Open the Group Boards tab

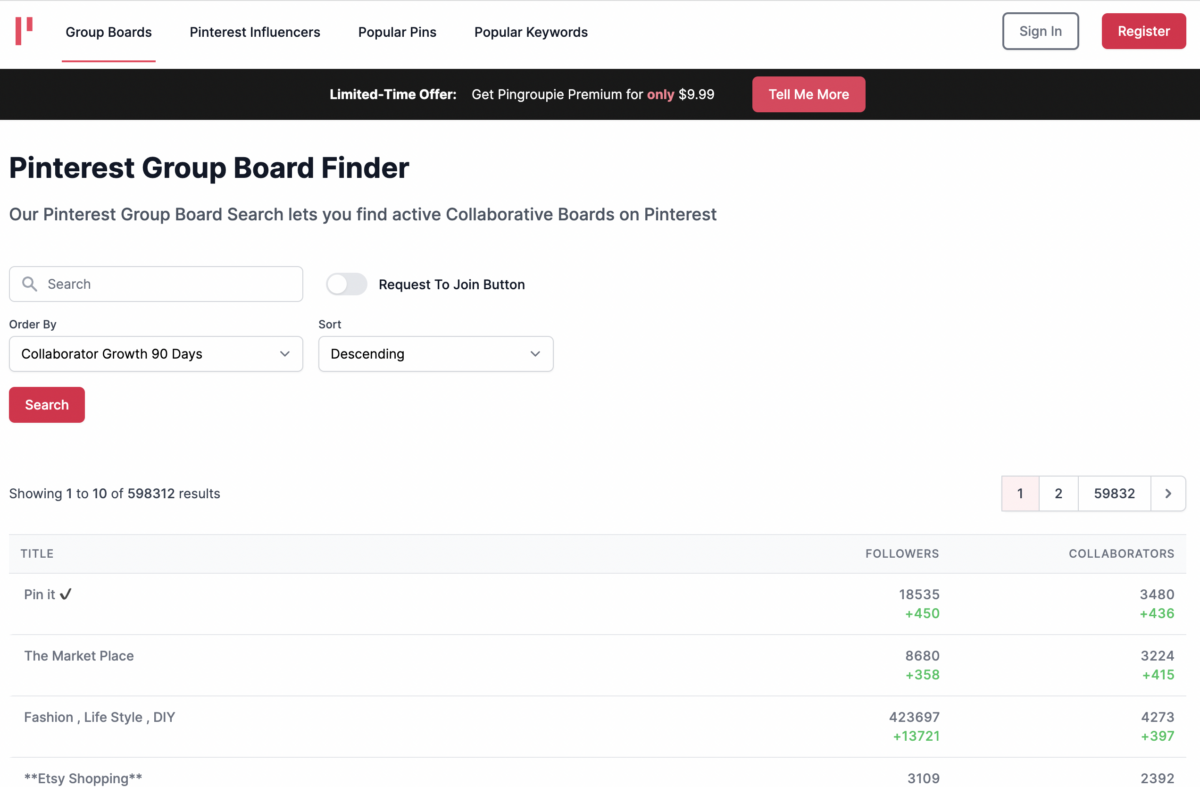click(x=109, y=32)
